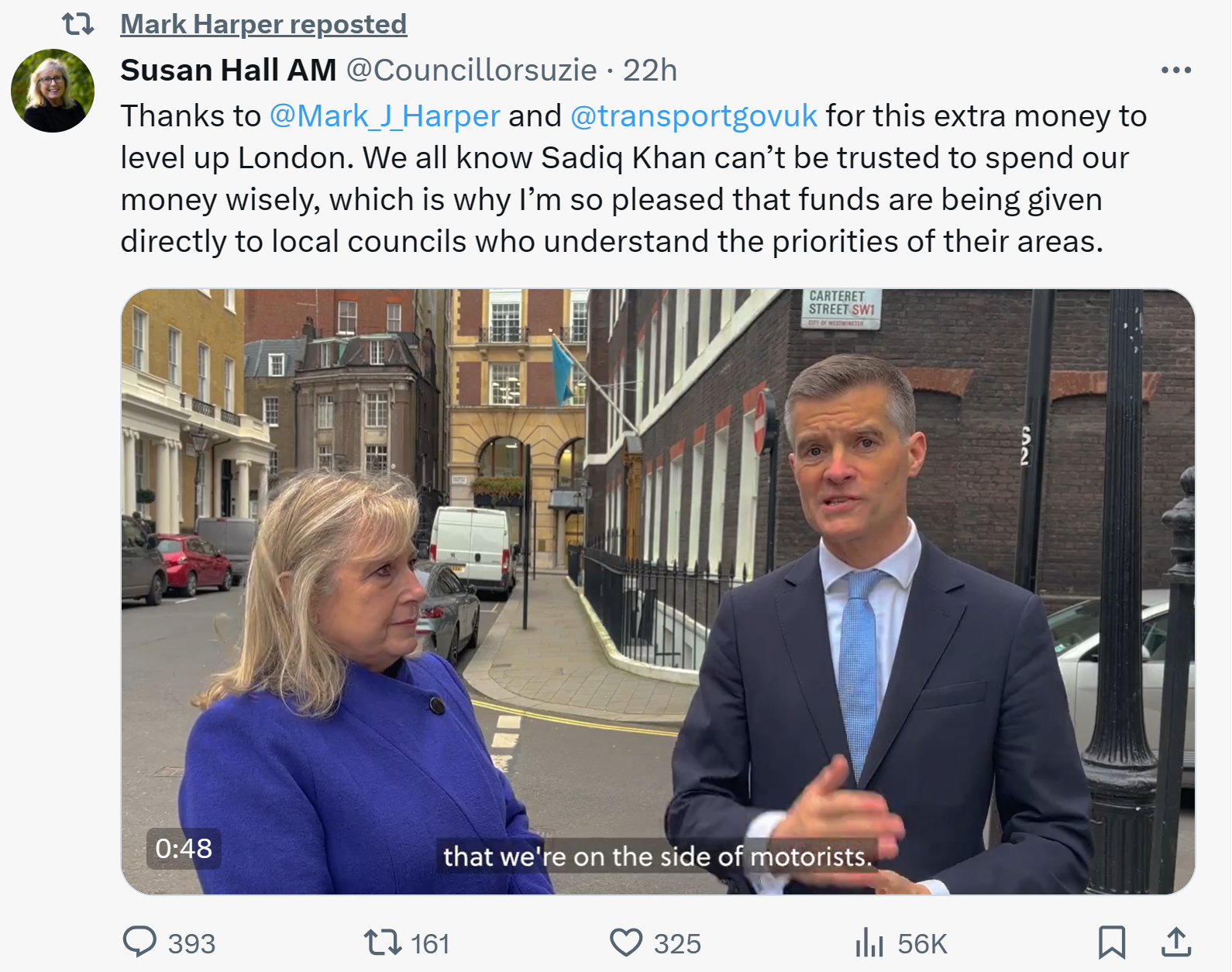Click the video caption "that we're on the side of motorists."
This screenshot has width=1232, height=972.
pyautogui.click(x=657, y=857)
